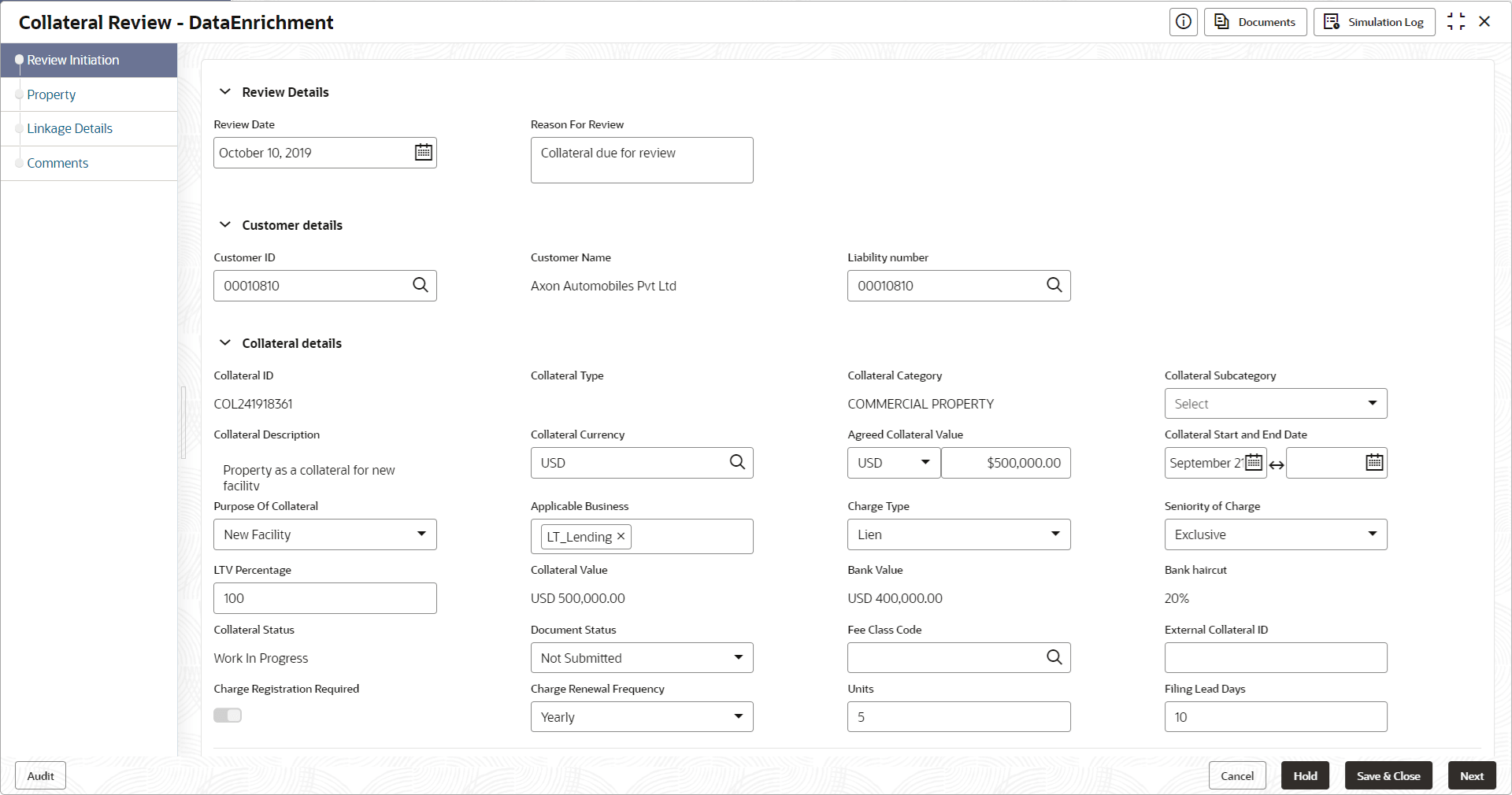Remove the LT_Lending business tag
This screenshot has height=795, width=1512.
(x=621, y=536)
